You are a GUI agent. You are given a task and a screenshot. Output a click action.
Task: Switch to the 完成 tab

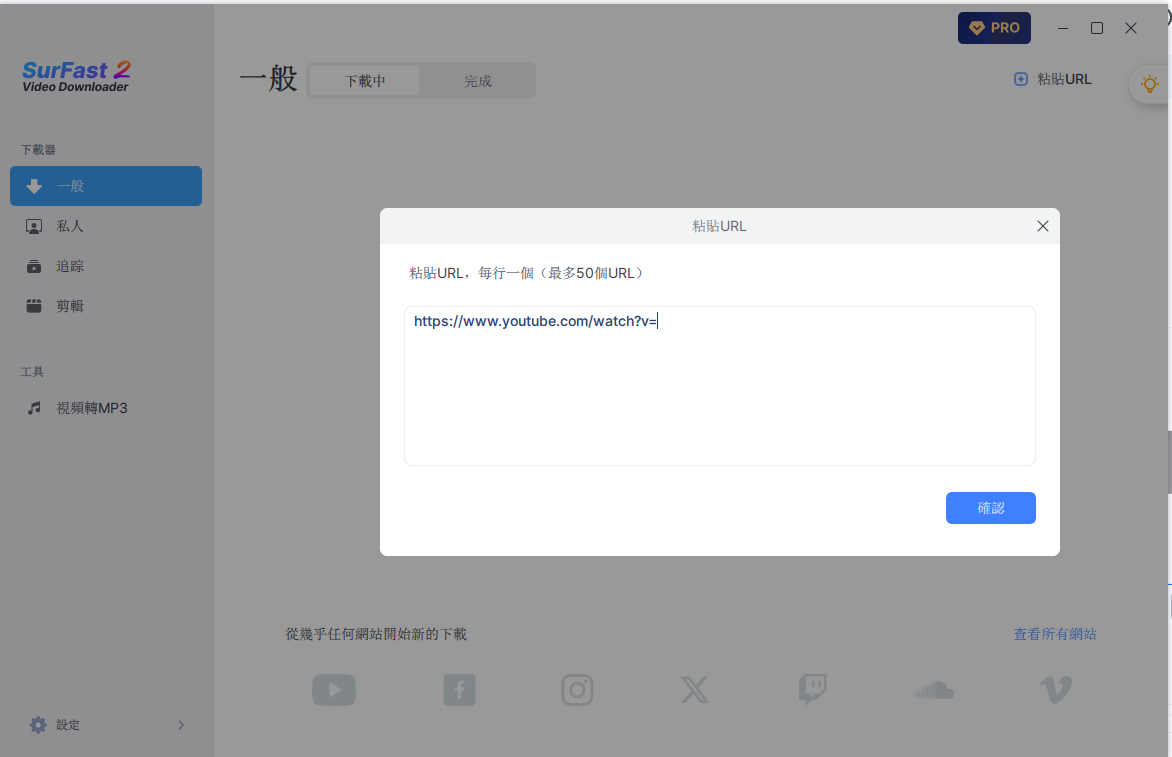pyautogui.click(x=478, y=81)
